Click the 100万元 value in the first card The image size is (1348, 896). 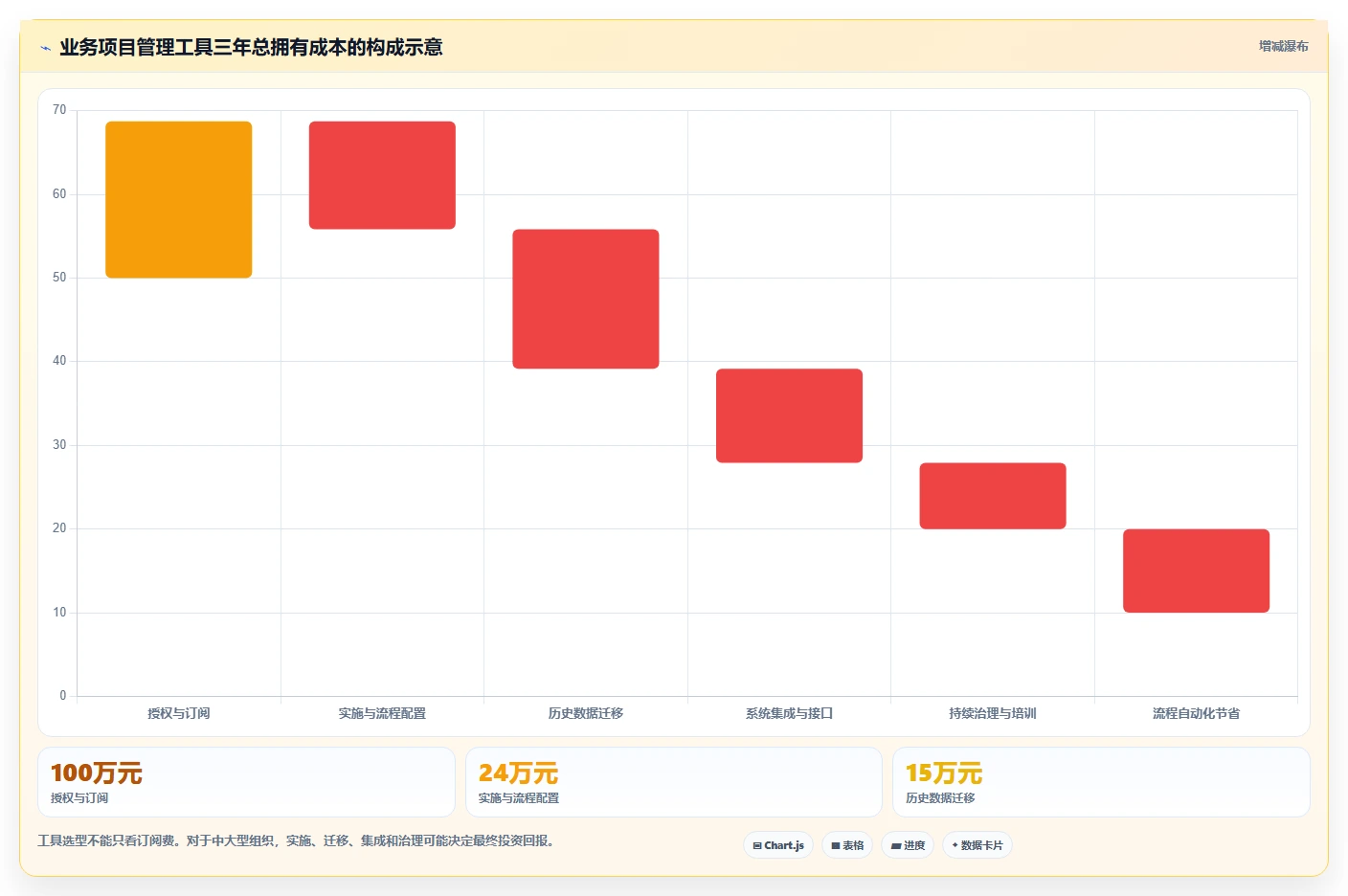[x=97, y=773]
